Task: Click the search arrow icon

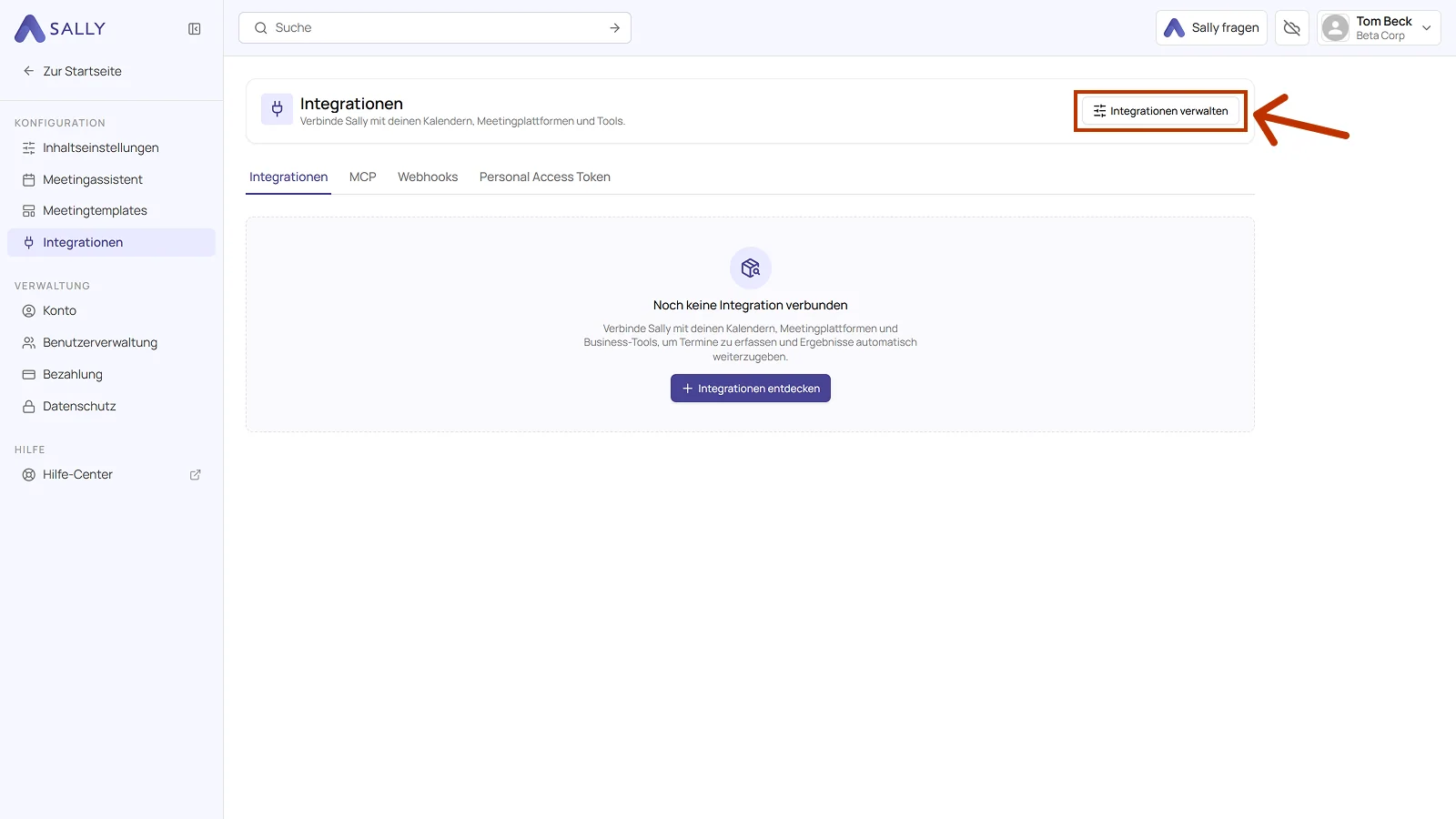Action: click(x=615, y=28)
